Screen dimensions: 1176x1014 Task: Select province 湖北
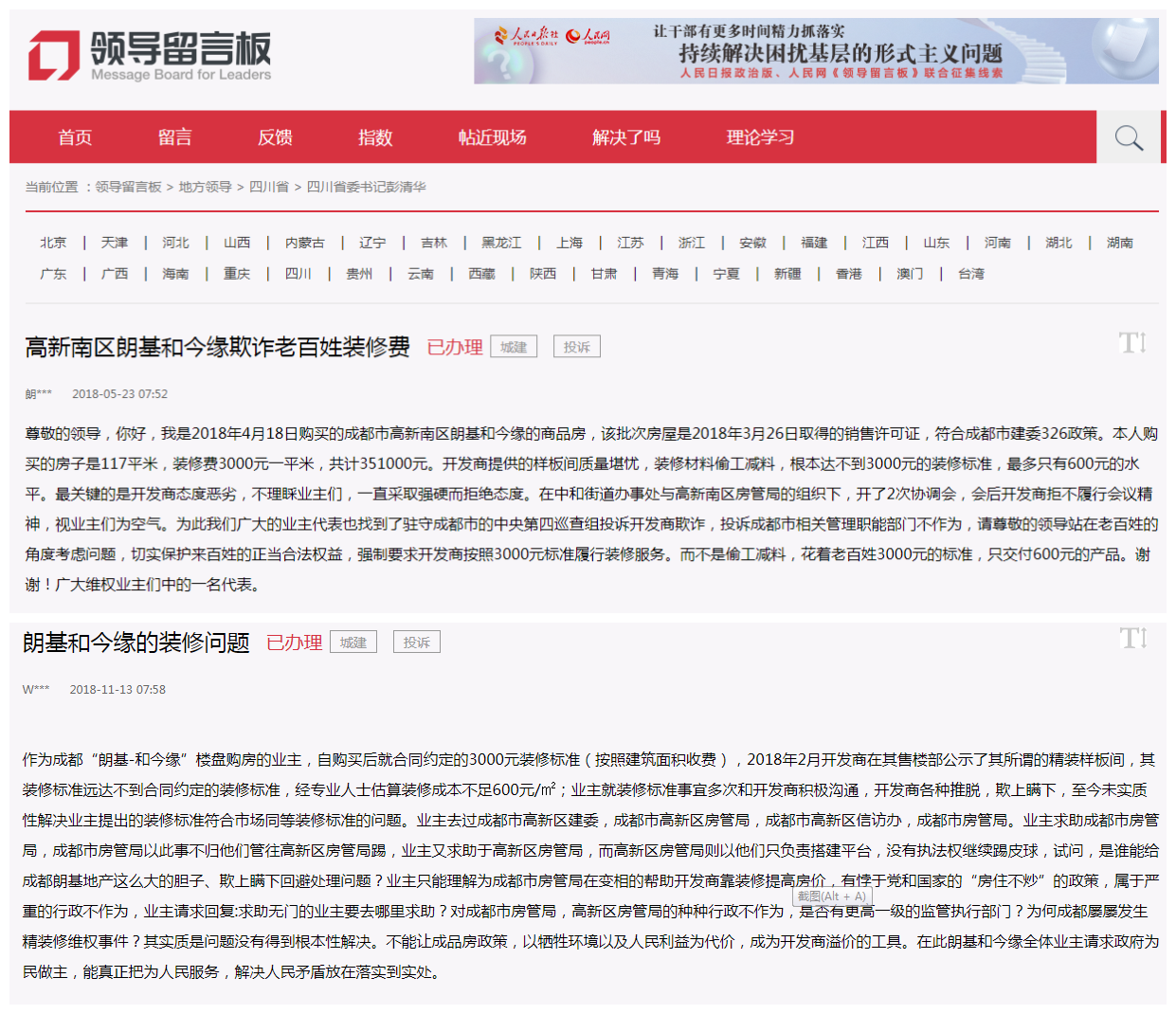point(1058,243)
